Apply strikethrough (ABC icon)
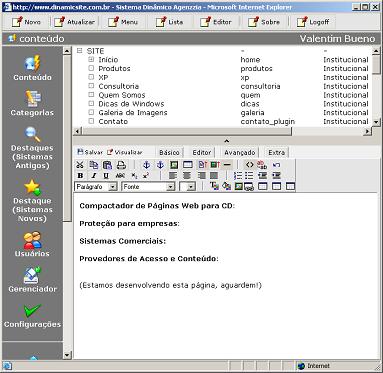The width and height of the screenshot is (383, 373). 120,176
